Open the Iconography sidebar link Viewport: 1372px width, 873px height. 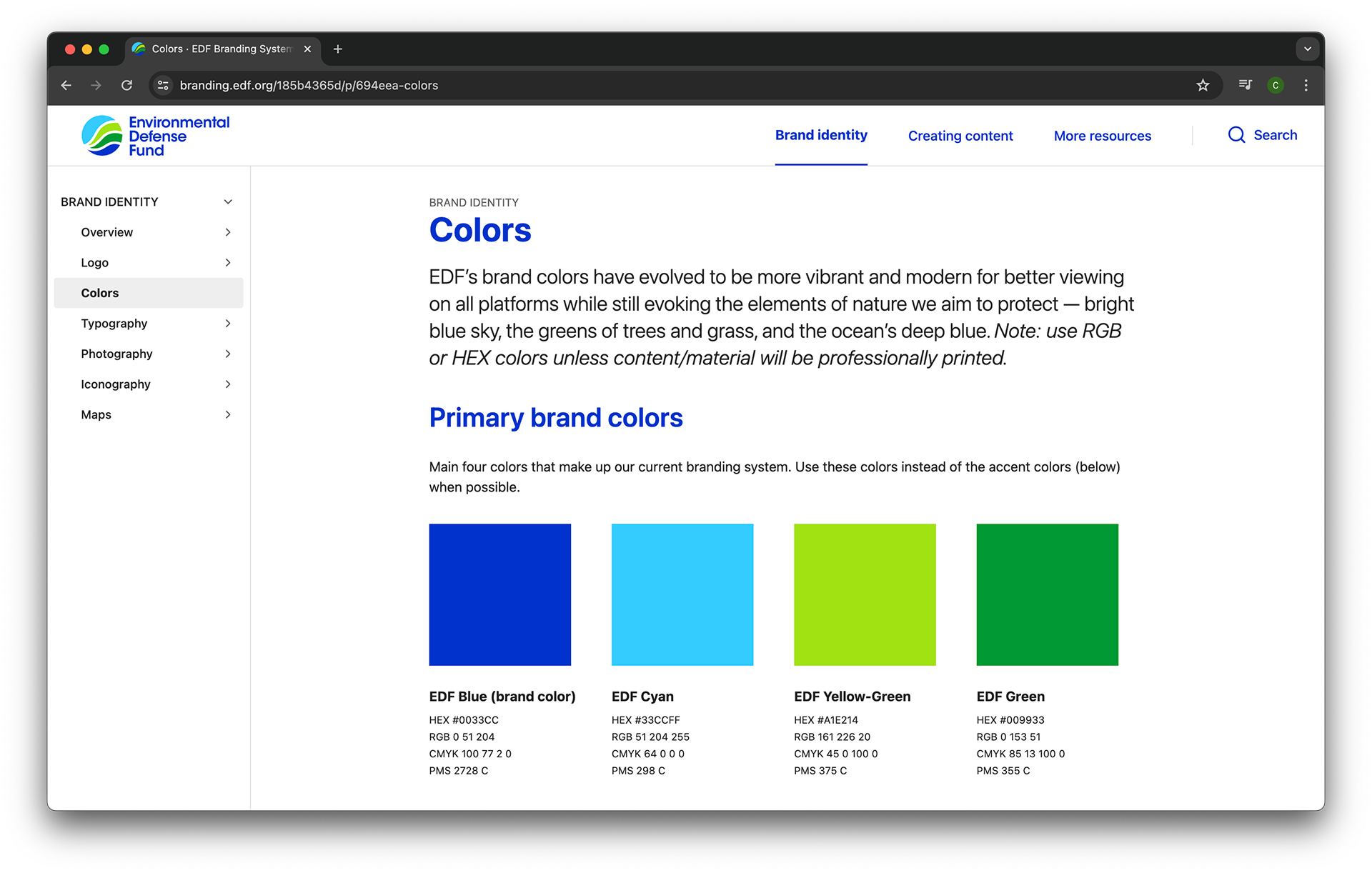pos(116,384)
